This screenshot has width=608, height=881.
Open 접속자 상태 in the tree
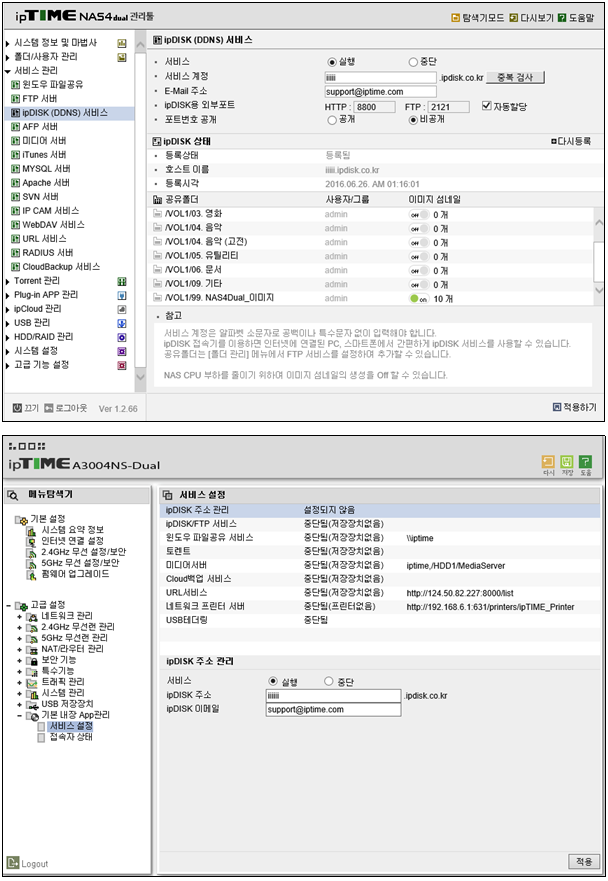pos(71,737)
